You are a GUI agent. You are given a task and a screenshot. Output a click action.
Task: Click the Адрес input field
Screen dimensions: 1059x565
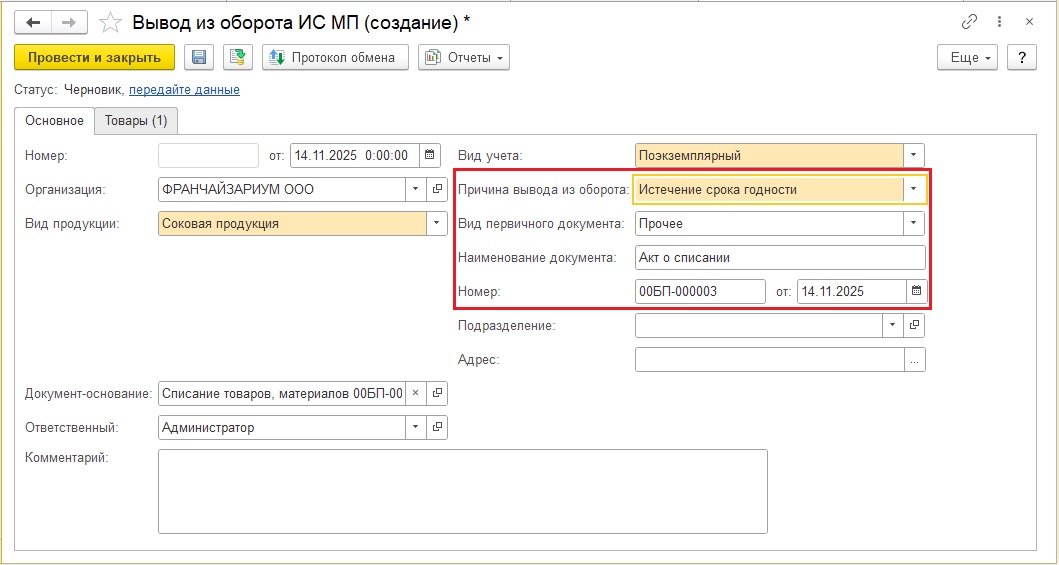point(769,360)
